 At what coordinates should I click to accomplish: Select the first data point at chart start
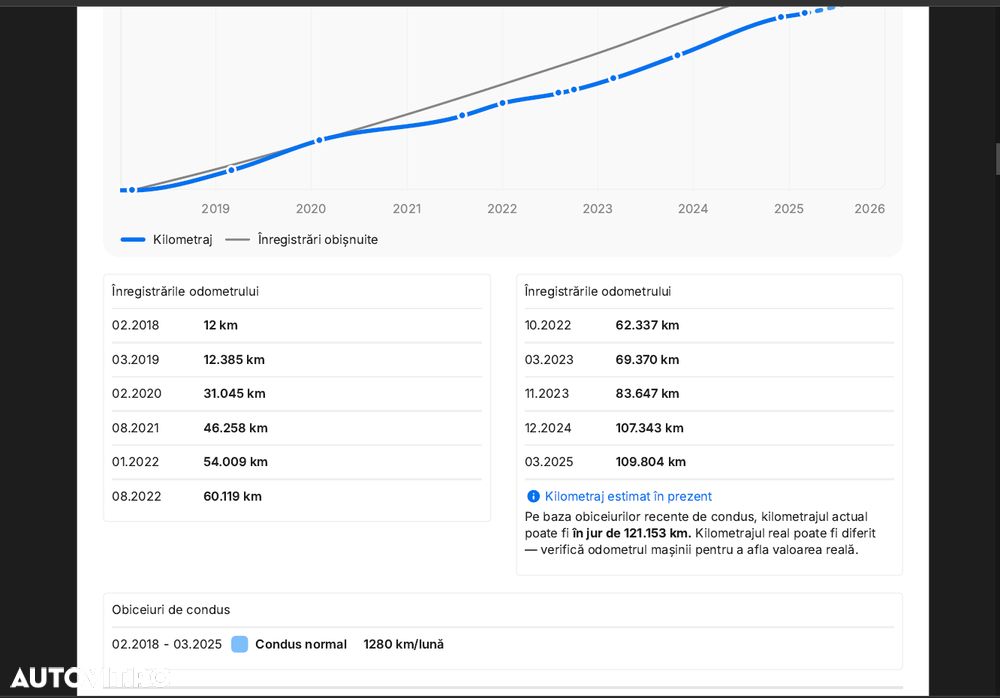click(131, 190)
